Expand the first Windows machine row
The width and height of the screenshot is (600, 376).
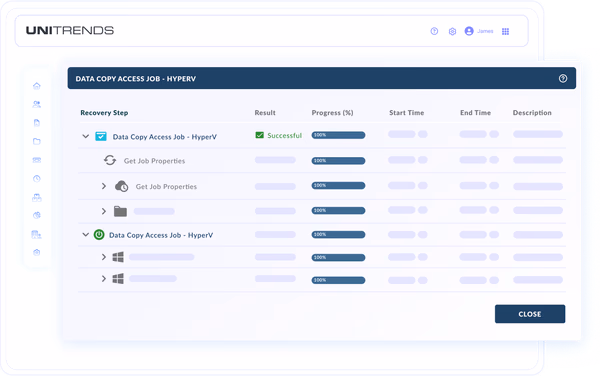coord(104,257)
